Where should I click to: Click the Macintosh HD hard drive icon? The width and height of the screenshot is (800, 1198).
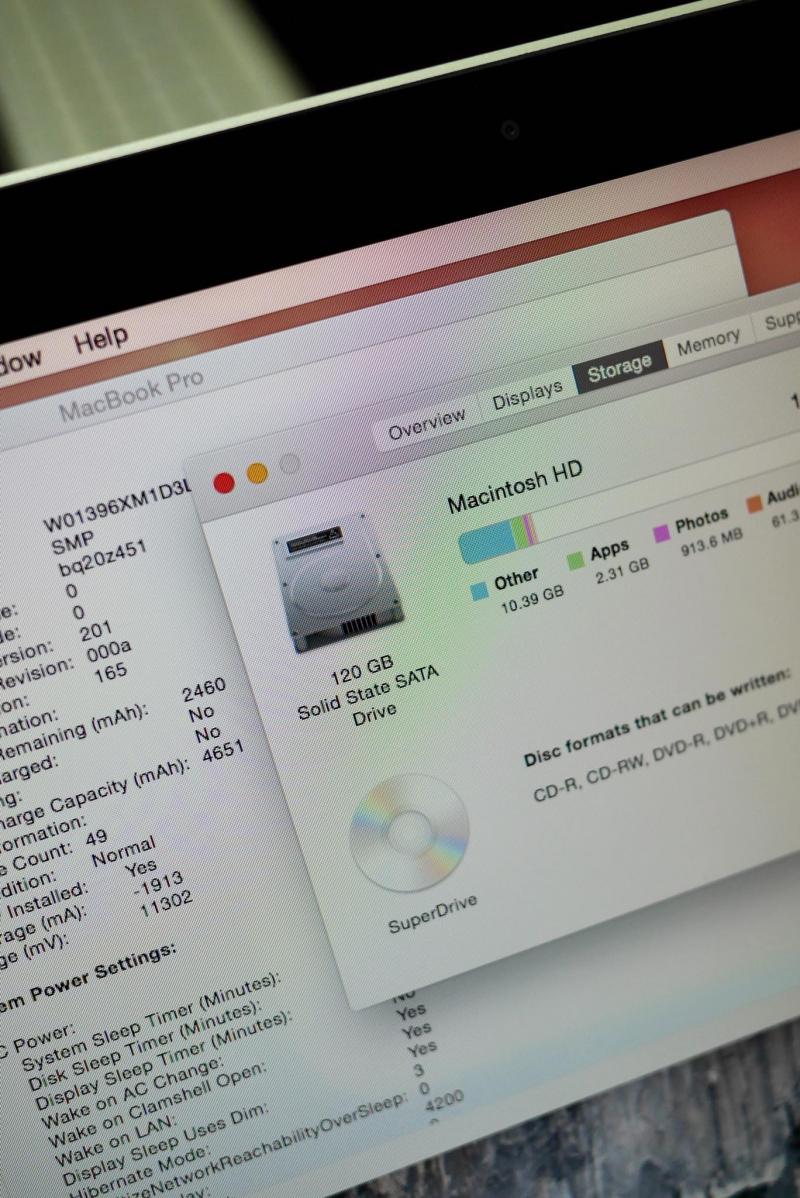point(336,582)
